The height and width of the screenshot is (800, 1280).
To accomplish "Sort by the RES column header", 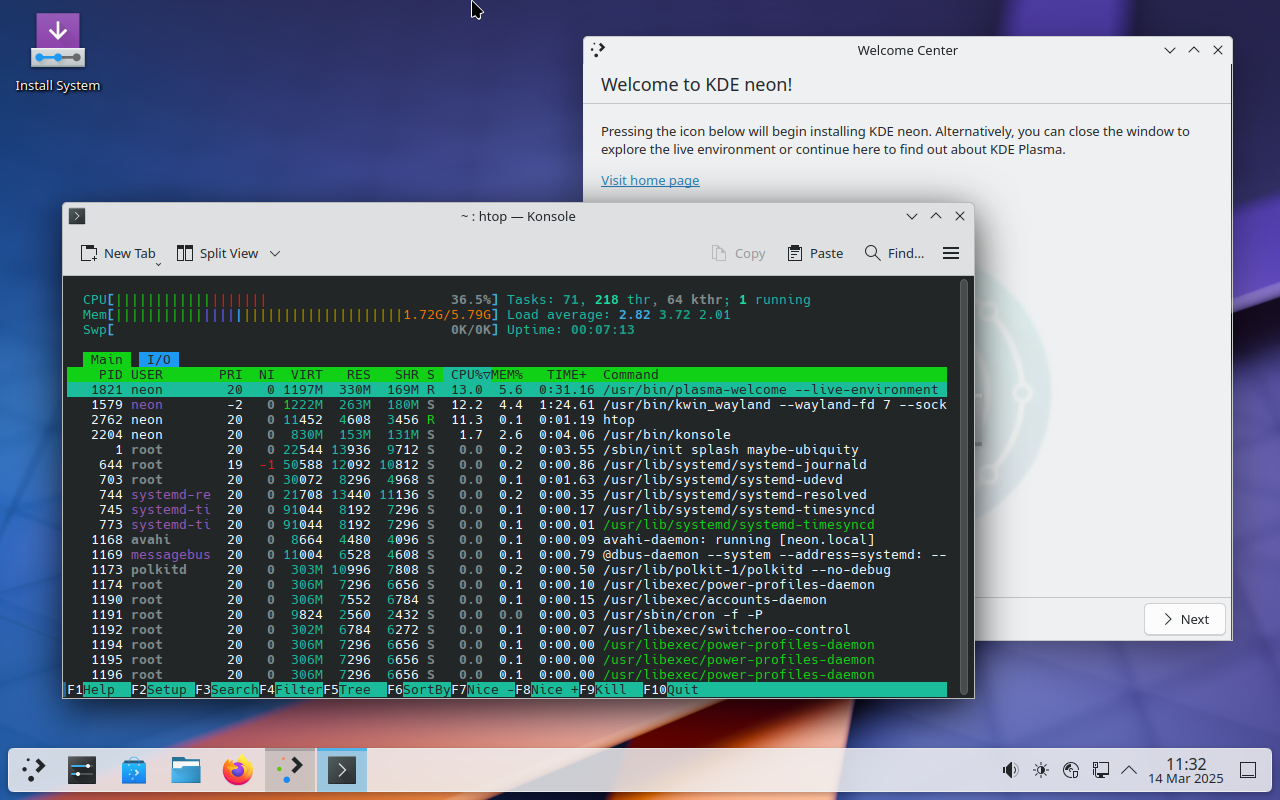I will (x=358, y=374).
